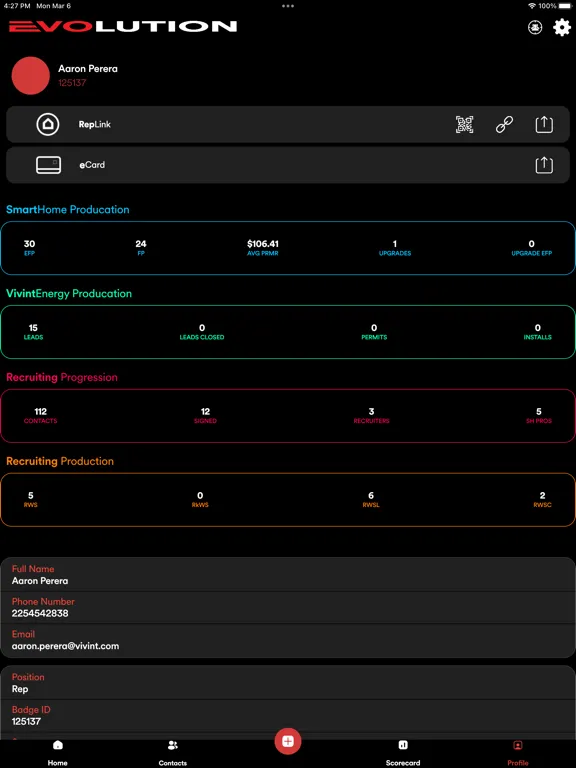Select the 112 CONTACTS stat

(41, 415)
